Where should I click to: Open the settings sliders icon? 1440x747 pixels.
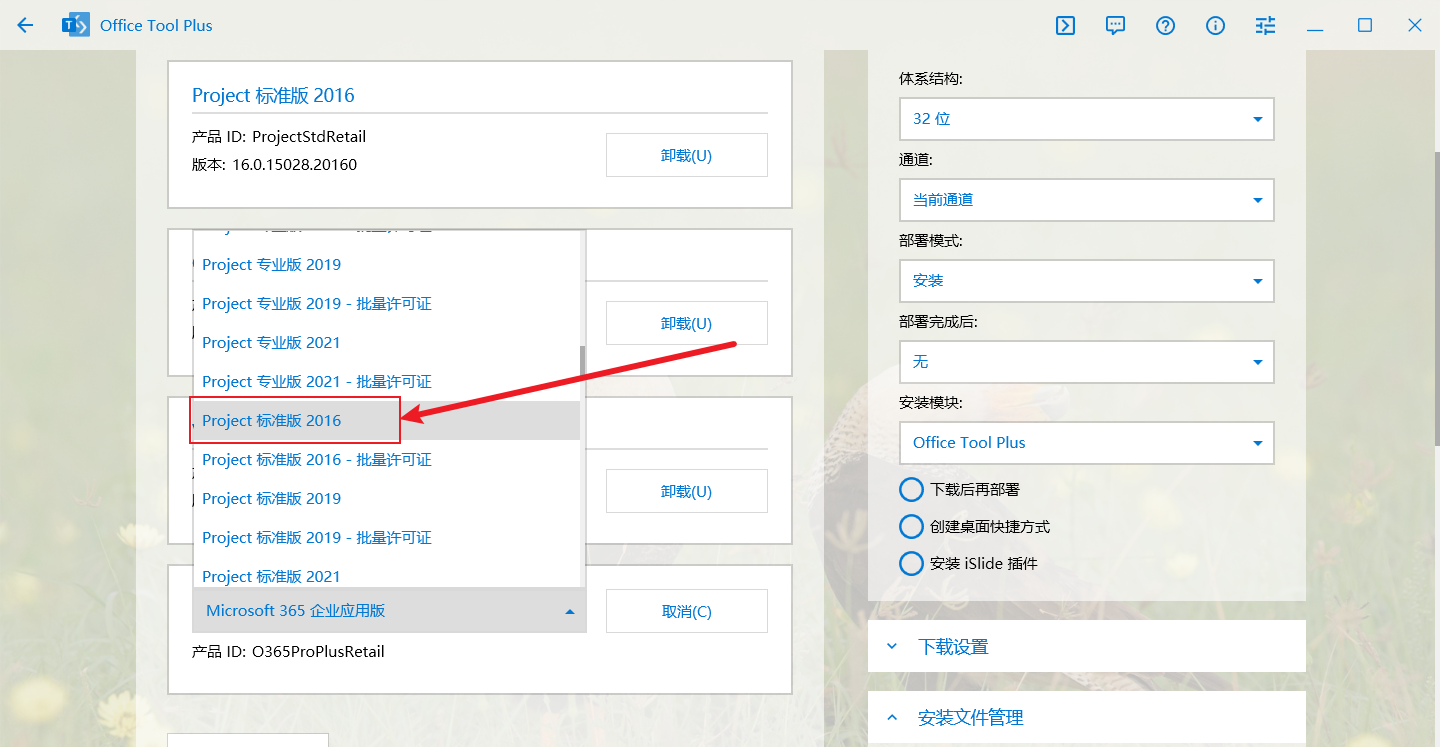(x=1265, y=26)
